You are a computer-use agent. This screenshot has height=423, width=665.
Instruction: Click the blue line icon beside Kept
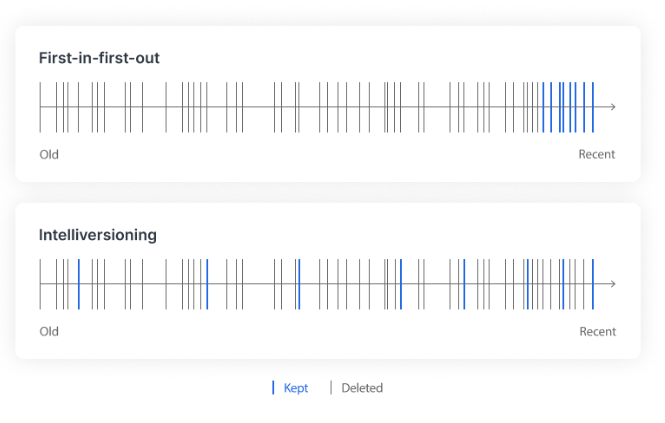(273, 388)
